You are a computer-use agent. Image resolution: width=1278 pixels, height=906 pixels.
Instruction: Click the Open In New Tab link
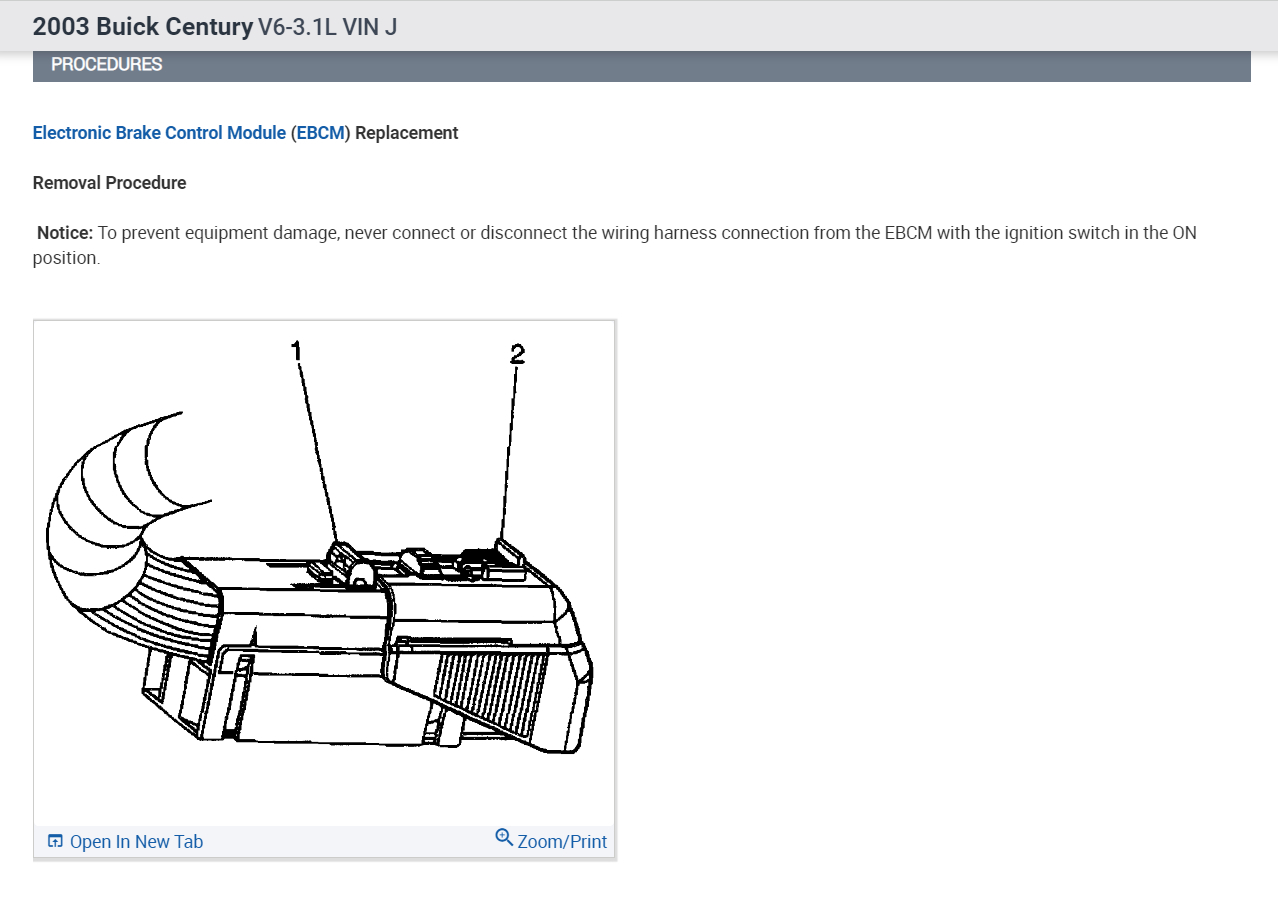tap(136, 842)
